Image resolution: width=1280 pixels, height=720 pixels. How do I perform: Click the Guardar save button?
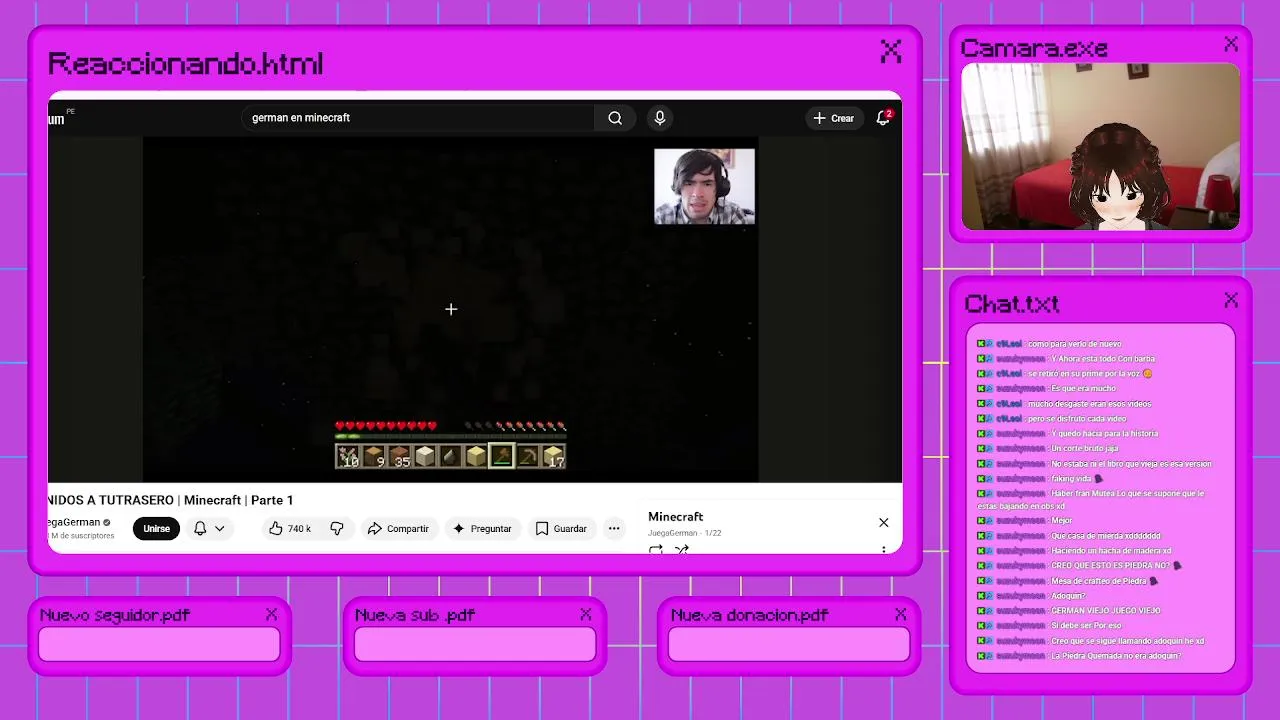click(561, 528)
